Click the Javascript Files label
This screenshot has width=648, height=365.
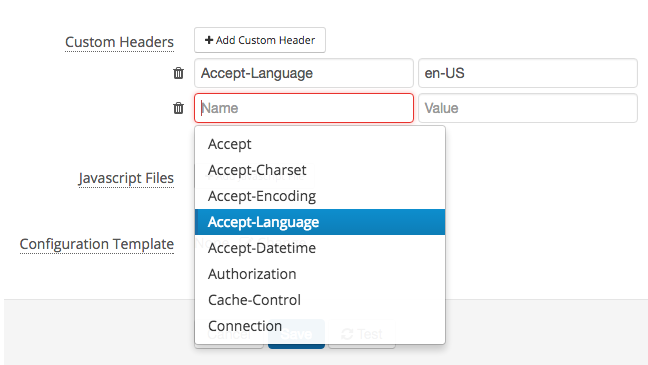click(126, 178)
